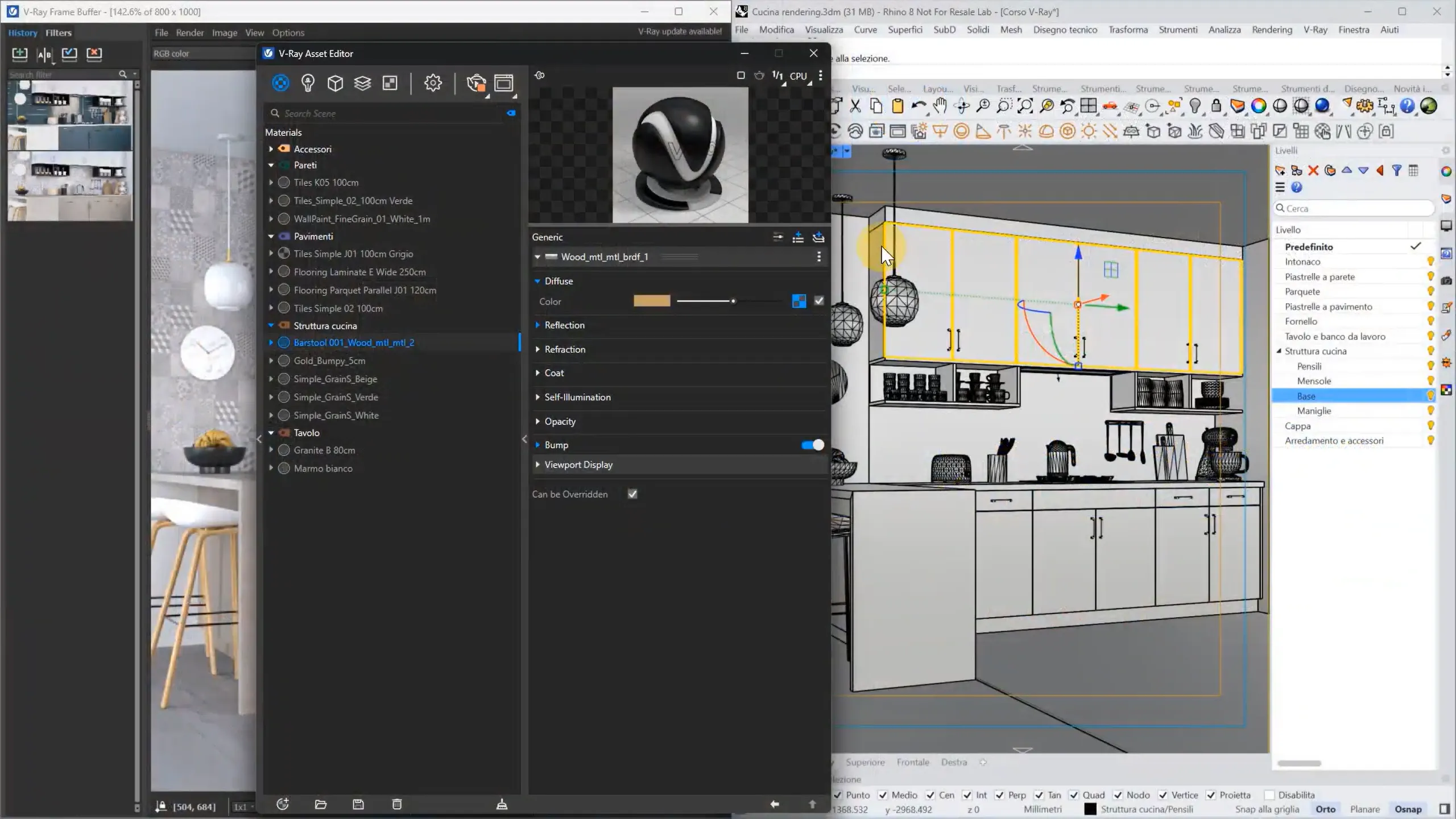Toggle Quad osnap checkbox
The height and width of the screenshot is (819, 1456).
pos(1074,795)
